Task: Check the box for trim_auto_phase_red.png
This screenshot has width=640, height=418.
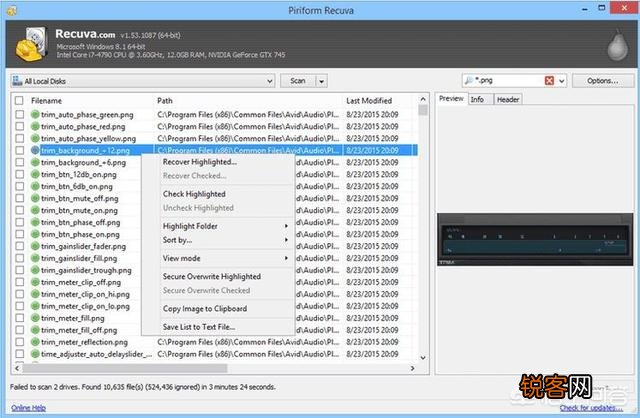Action: tap(20, 126)
